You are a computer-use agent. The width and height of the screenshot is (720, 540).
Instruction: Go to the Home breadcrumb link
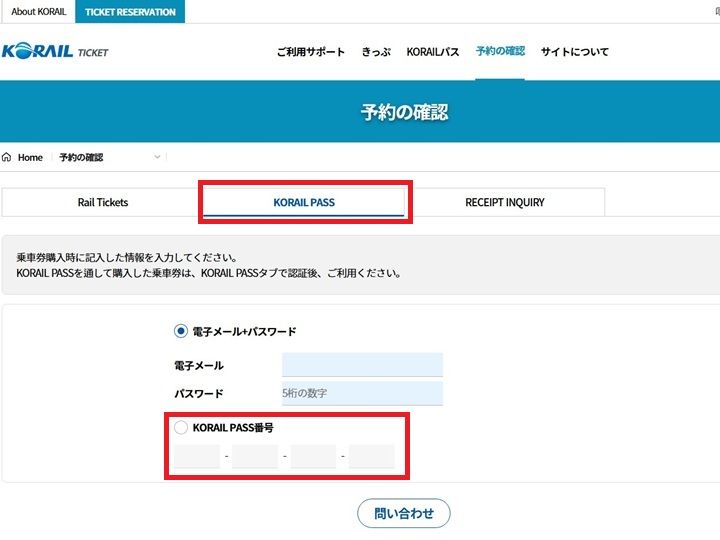point(30,158)
